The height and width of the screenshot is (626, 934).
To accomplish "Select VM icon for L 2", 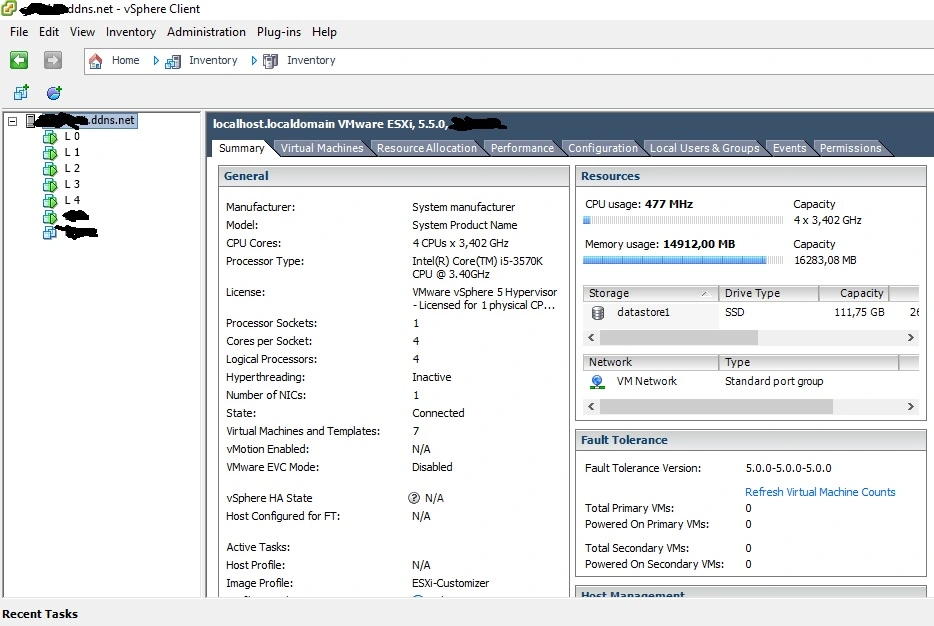I will coord(50,169).
